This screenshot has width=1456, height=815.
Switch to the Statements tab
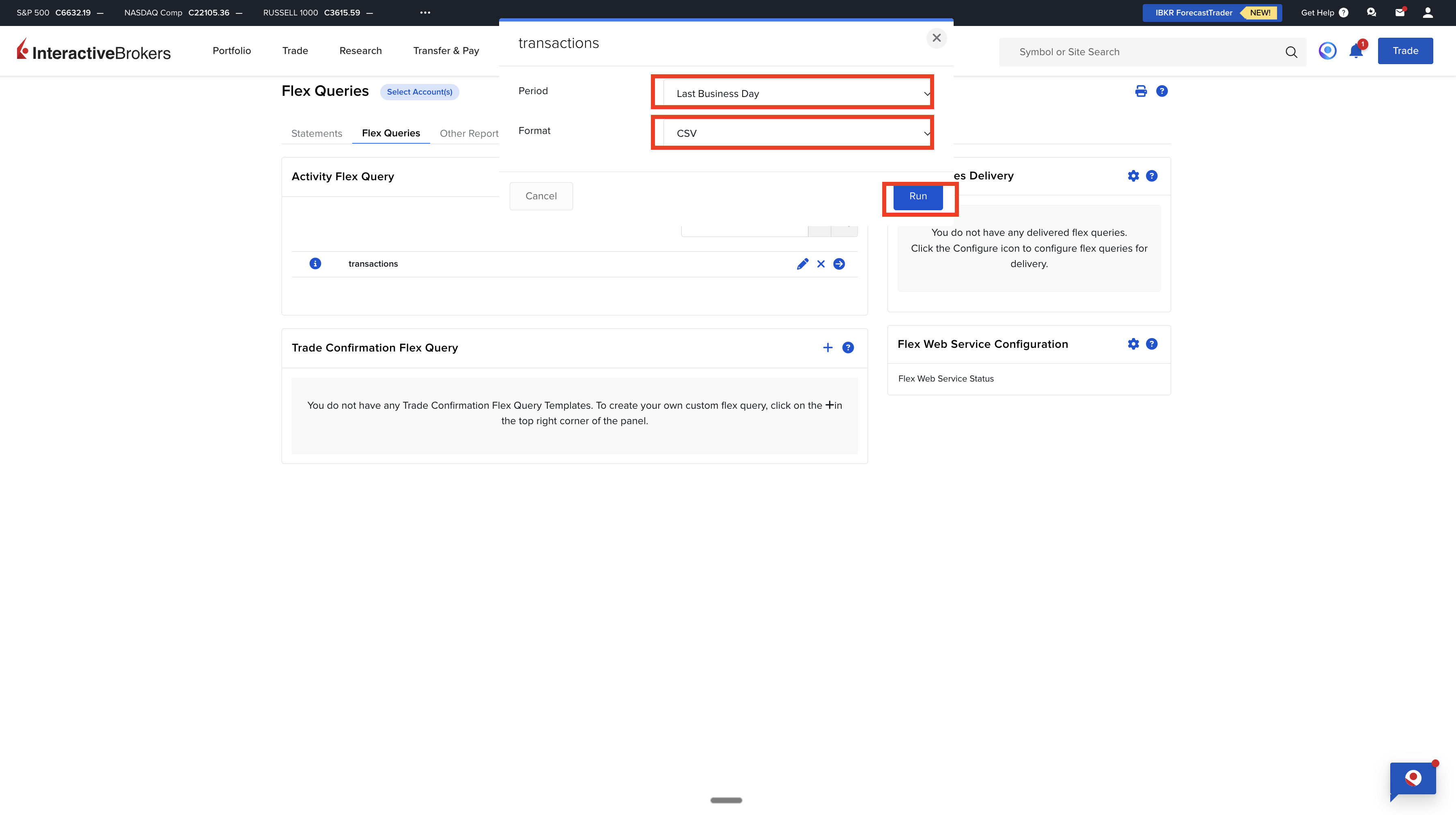coord(317,134)
